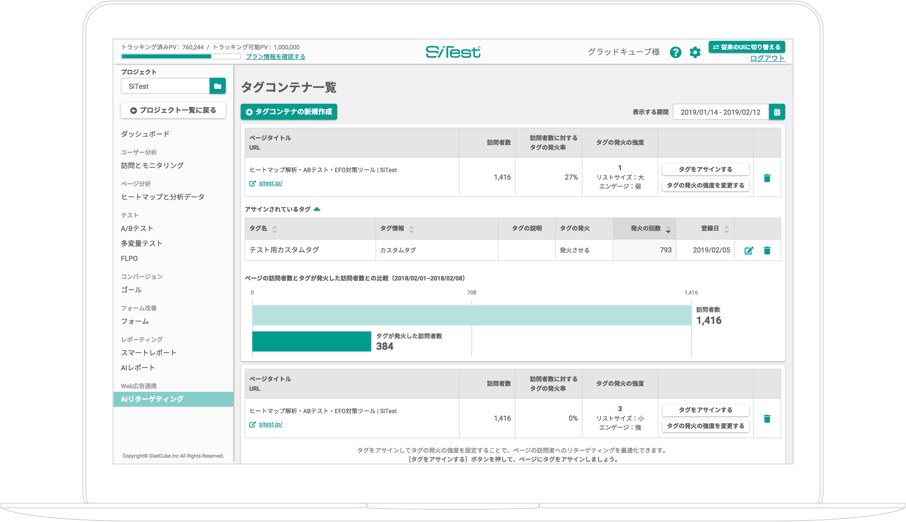Click タグコンテナの新規作成 button
Screen dimensions: 906x522
[x=289, y=112]
